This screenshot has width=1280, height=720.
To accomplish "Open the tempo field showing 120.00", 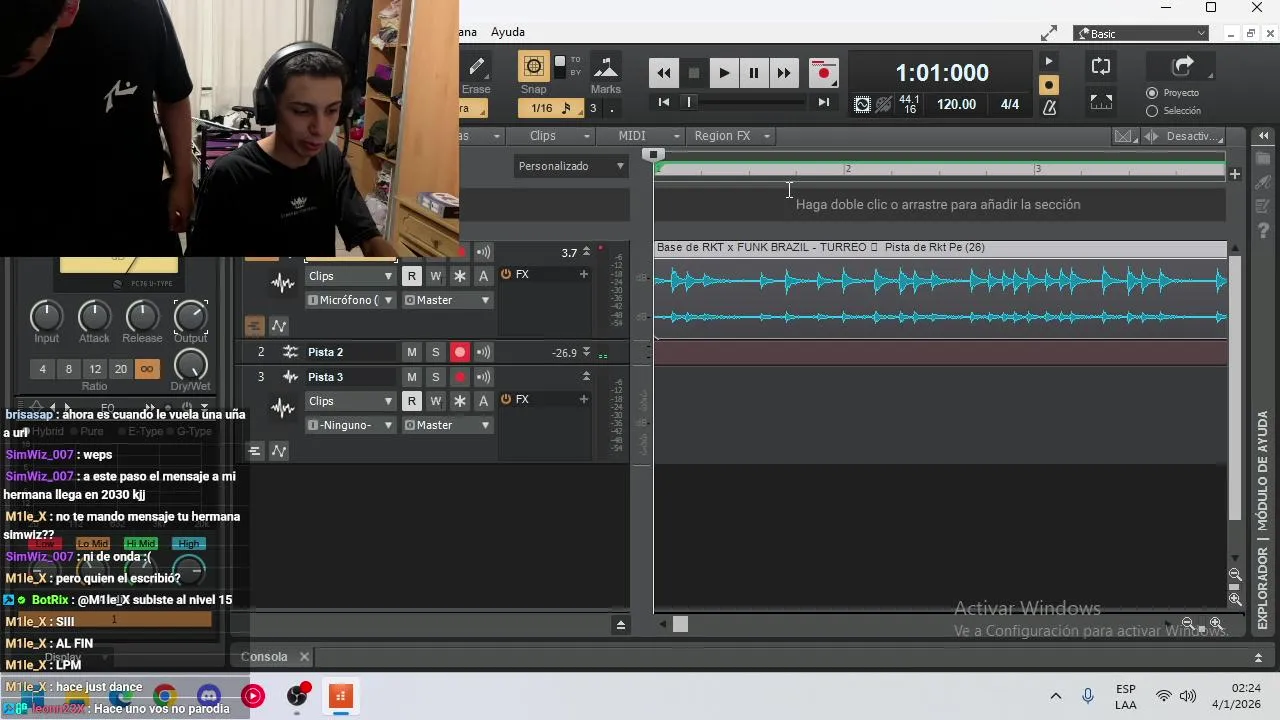I will tap(956, 104).
